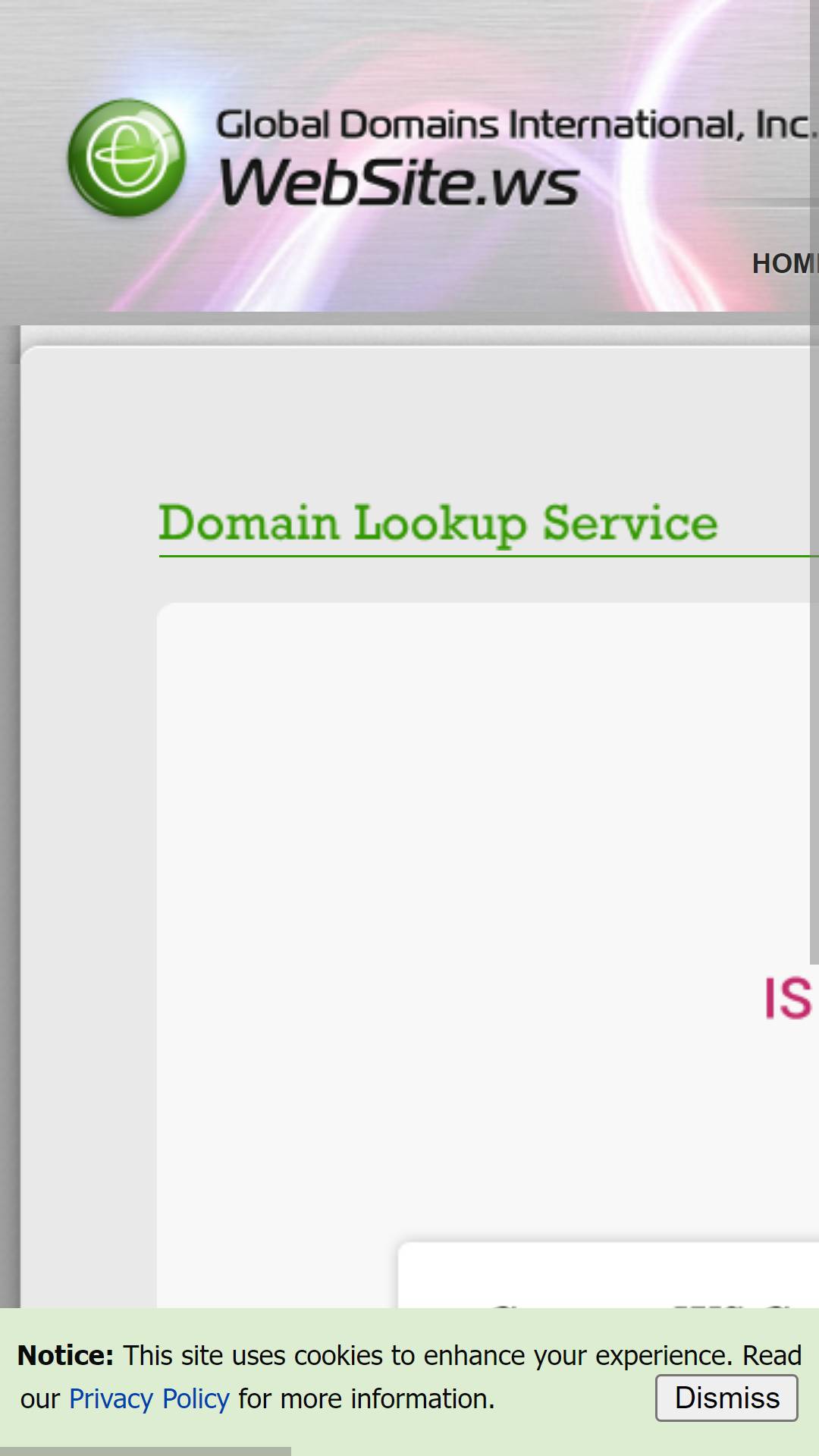Click the pink swirl in header banner
Image resolution: width=819 pixels, height=1456 pixels.
tap(425, 243)
